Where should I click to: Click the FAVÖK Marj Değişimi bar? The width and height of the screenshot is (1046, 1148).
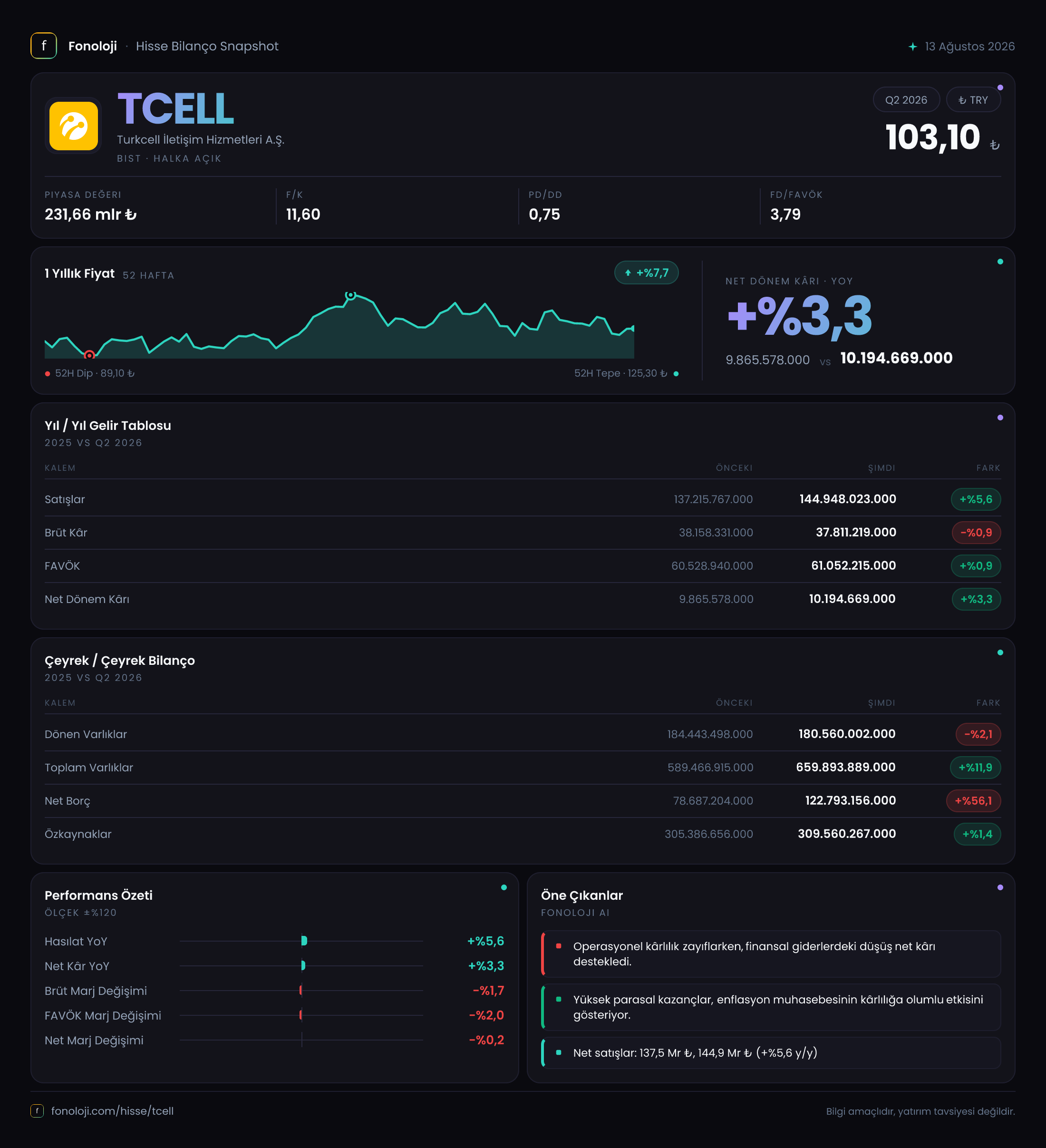[x=301, y=1015]
